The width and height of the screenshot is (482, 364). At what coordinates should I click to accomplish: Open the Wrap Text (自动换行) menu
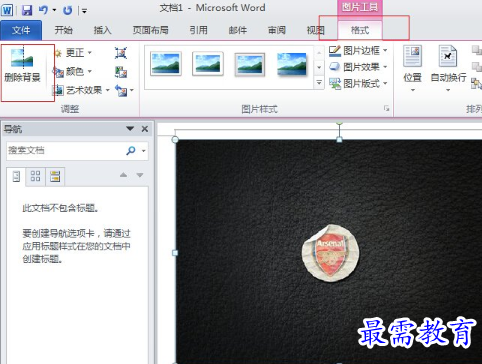point(448,69)
